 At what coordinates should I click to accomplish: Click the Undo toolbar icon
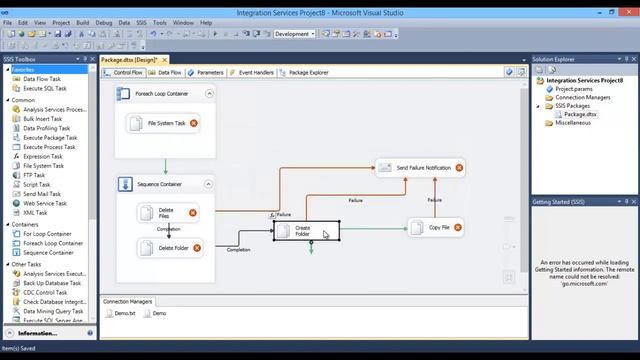click(x=153, y=34)
